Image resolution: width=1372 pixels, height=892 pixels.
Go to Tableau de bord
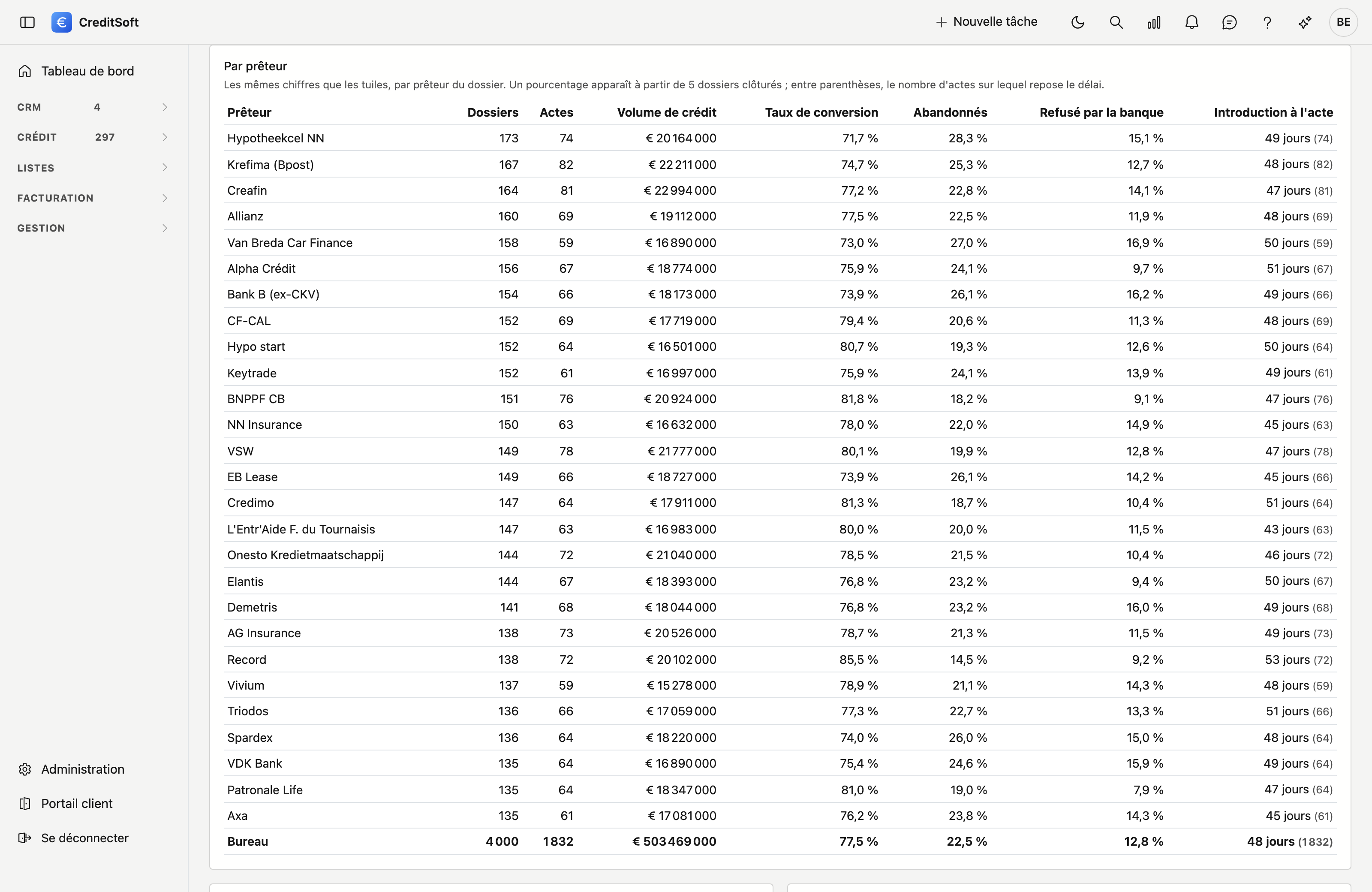[87, 71]
